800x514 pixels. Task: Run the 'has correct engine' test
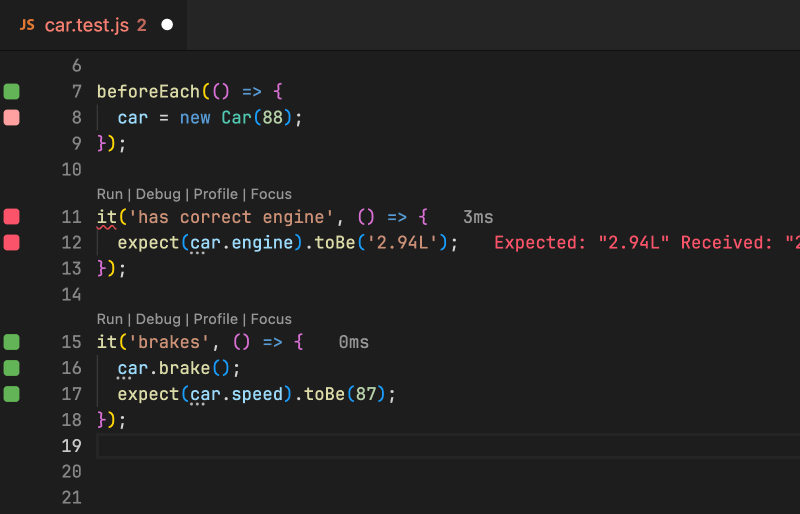pyautogui.click(x=109, y=194)
